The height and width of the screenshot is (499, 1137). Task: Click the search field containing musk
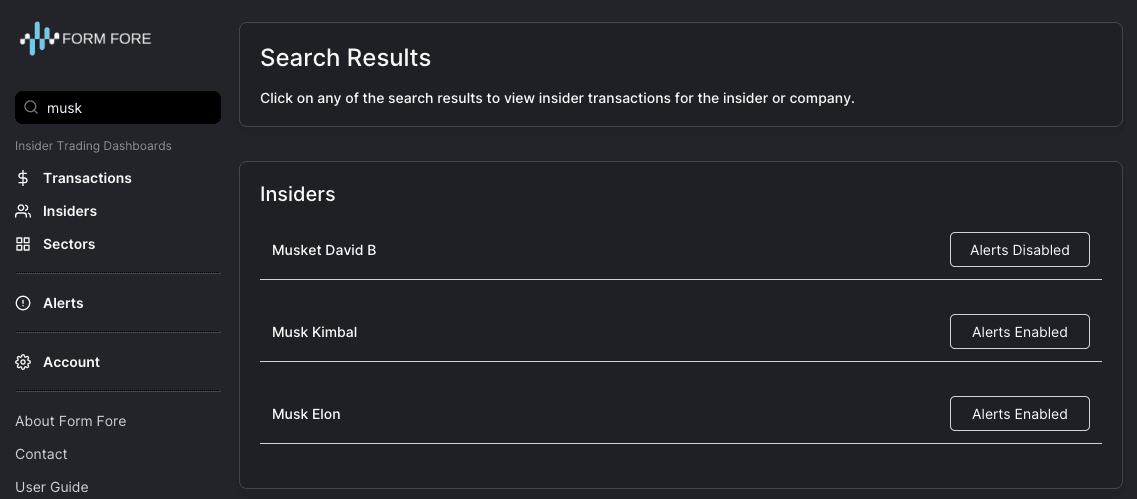(117, 107)
